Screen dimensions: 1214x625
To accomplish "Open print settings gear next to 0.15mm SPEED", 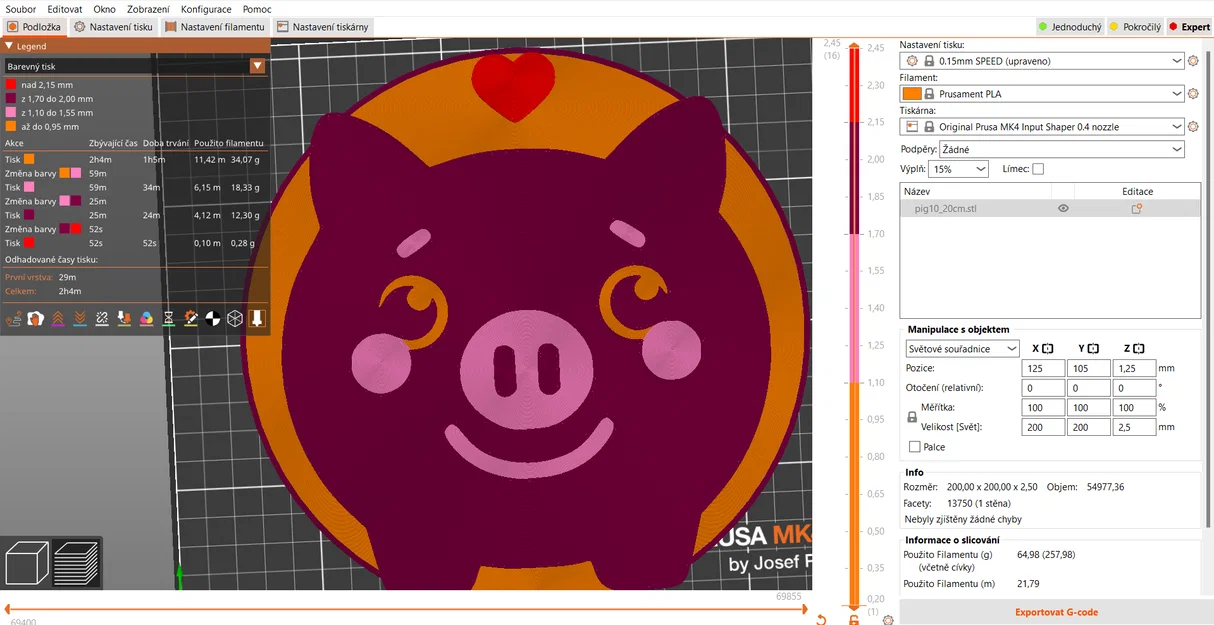I will (1193, 61).
